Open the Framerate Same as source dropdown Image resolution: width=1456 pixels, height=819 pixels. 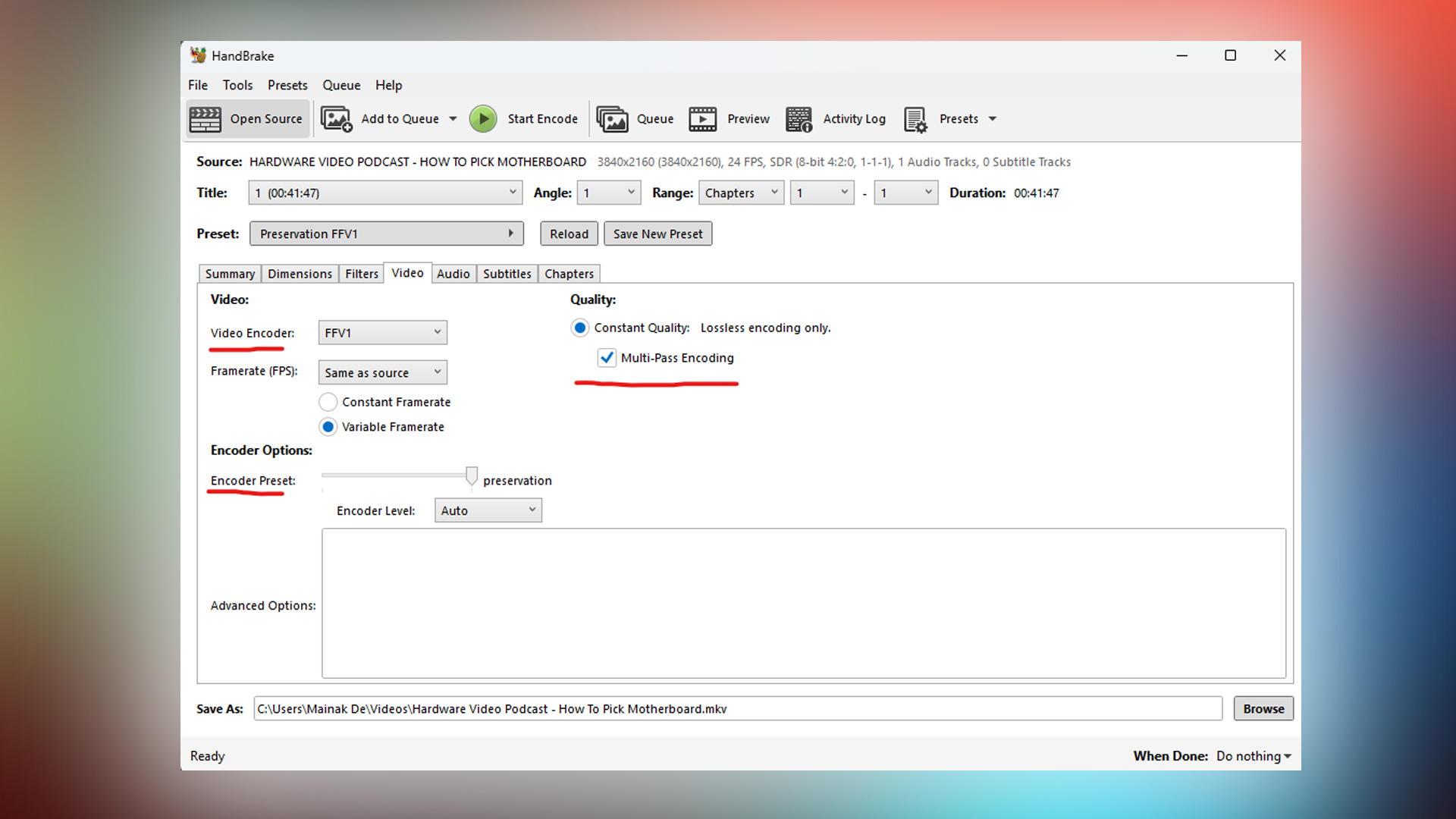pos(382,372)
